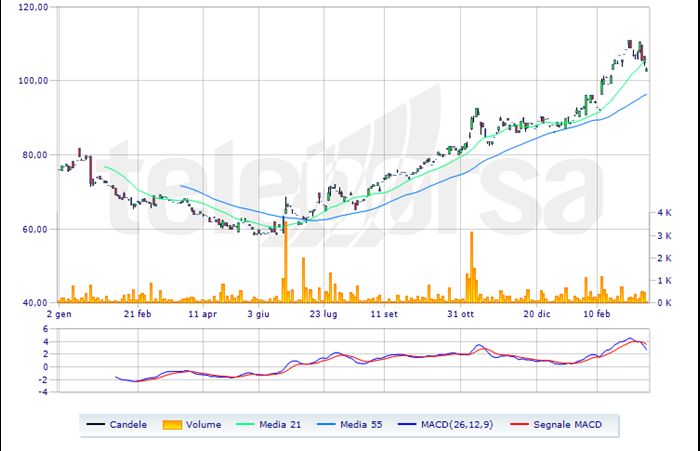Click the 10 feb date label
This screenshot has width=700, height=451.
pos(596,313)
